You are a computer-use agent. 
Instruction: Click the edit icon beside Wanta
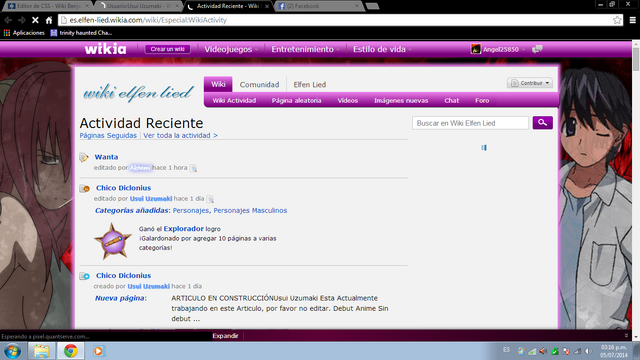coord(84,157)
